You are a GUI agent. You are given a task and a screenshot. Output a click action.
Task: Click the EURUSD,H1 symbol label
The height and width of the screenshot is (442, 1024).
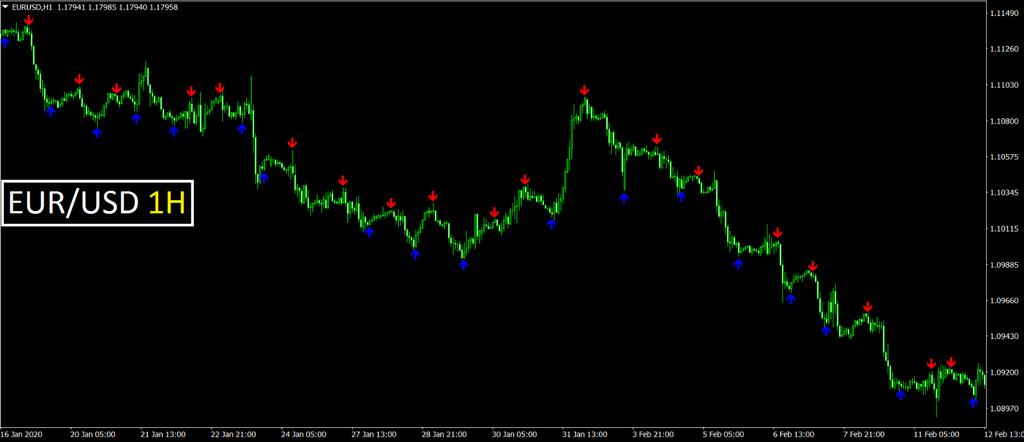(x=31, y=7)
